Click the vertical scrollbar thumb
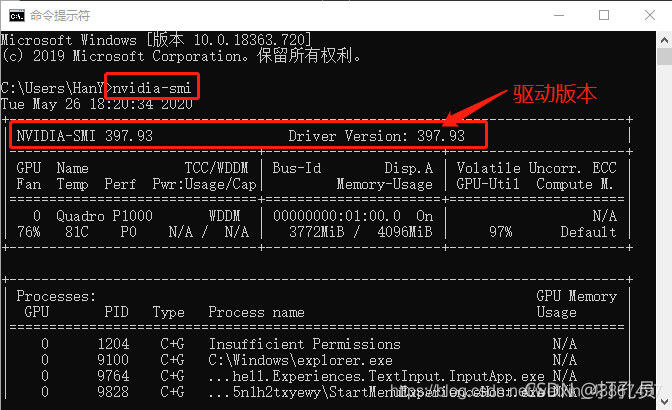This screenshot has width=672, height=410. click(x=664, y=57)
